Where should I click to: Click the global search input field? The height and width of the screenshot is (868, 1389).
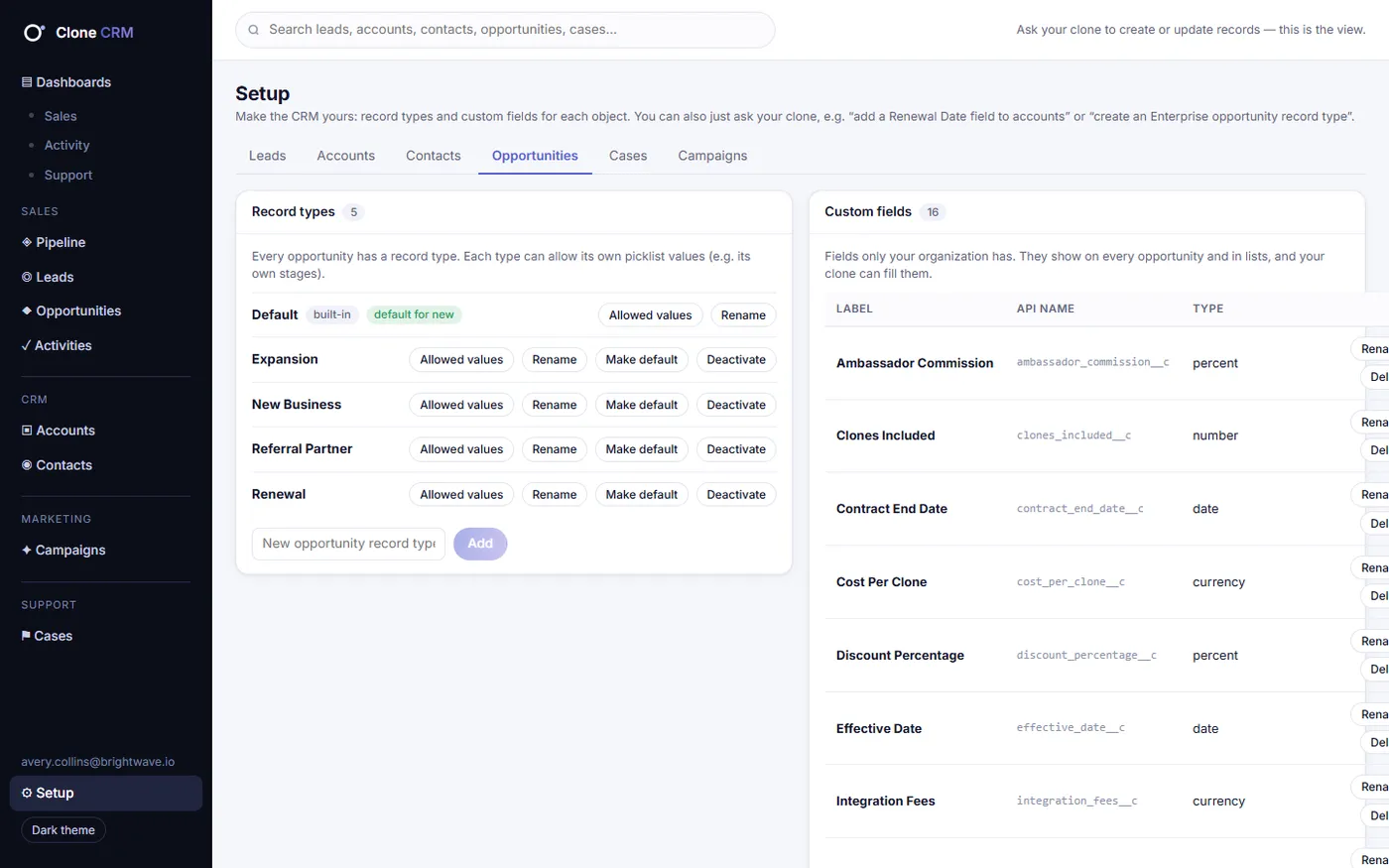(505, 30)
